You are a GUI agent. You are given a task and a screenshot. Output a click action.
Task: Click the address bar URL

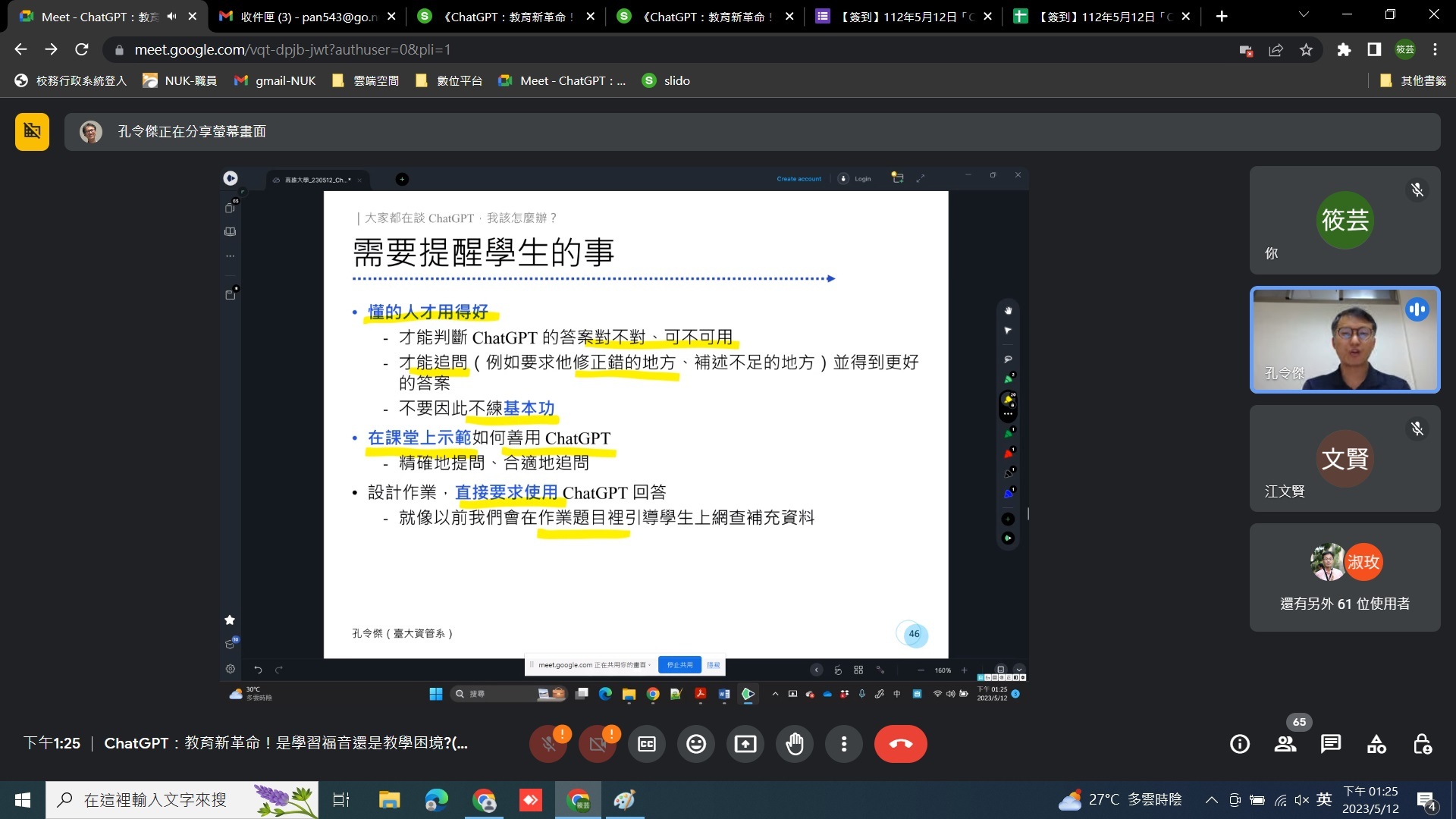(x=293, y=50)
